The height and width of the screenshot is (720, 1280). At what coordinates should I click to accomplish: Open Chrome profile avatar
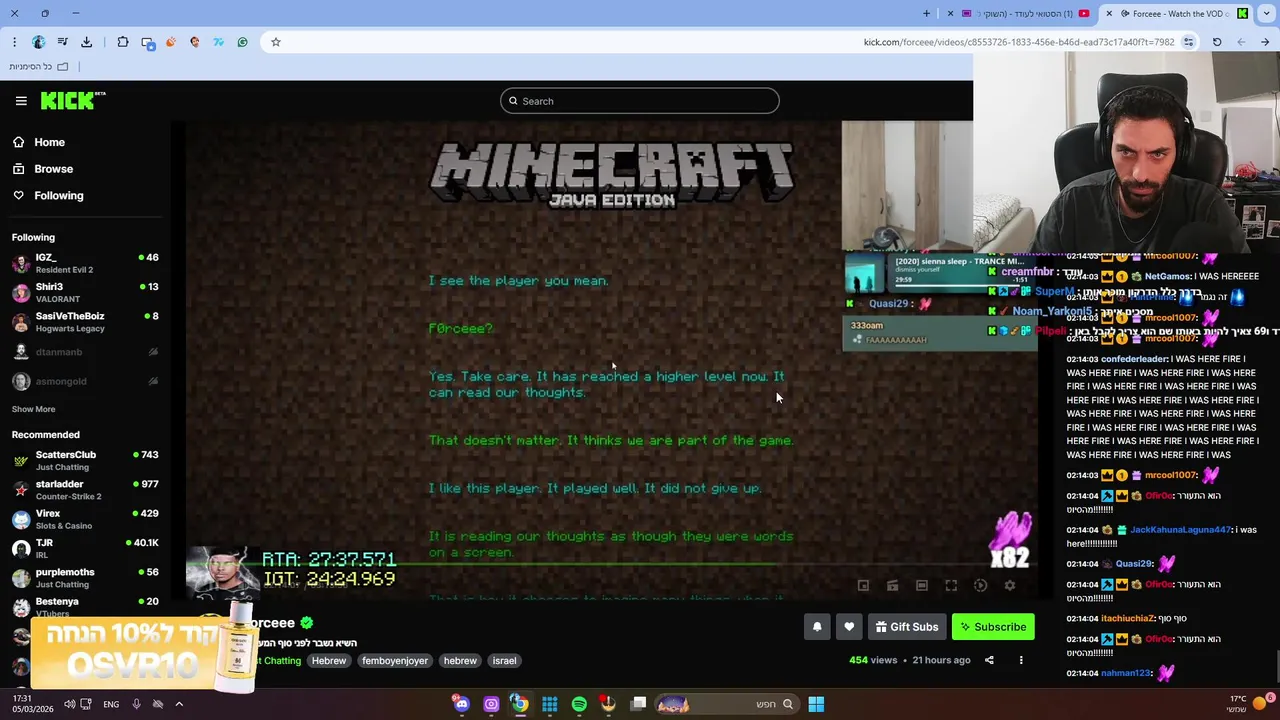point(38,42)
